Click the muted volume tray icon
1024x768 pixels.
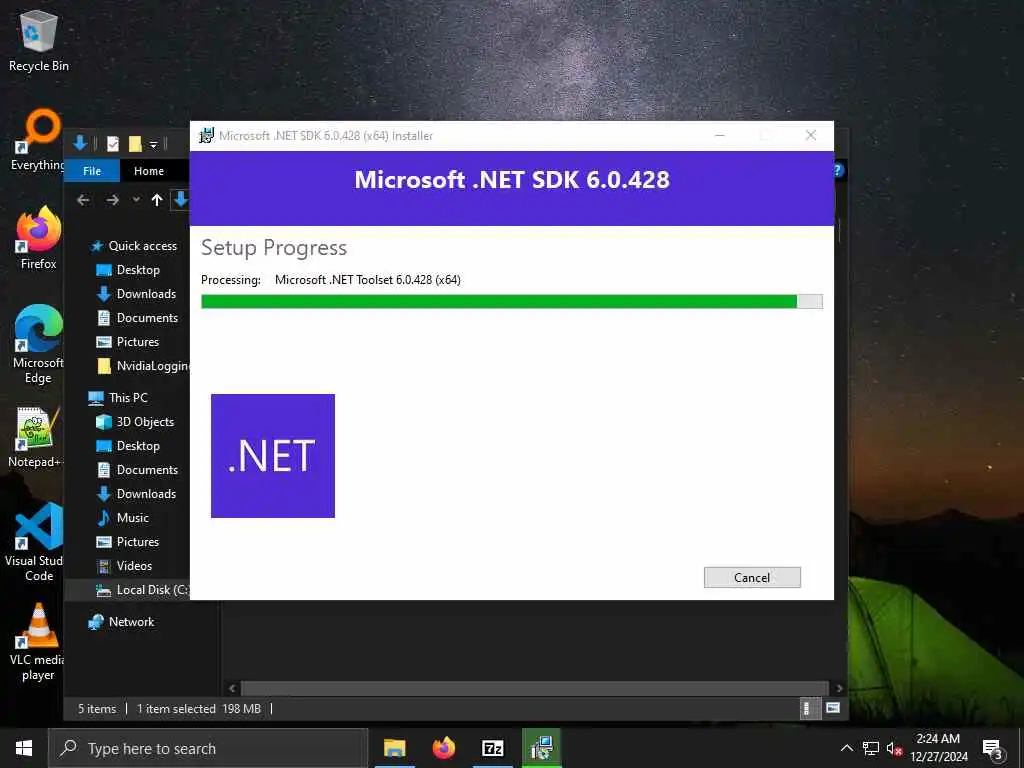[x=894, y=748]
